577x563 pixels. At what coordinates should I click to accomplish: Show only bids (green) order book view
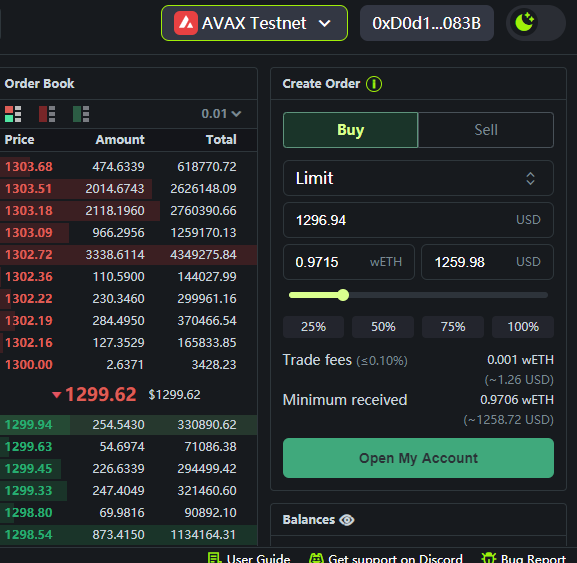pos(81,114)
